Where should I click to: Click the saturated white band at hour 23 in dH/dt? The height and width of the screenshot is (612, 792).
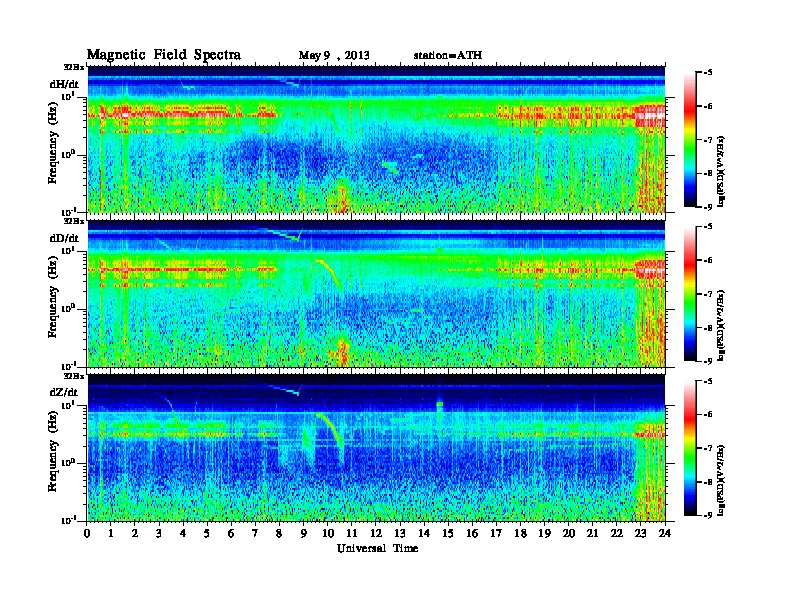pos(650,116)
